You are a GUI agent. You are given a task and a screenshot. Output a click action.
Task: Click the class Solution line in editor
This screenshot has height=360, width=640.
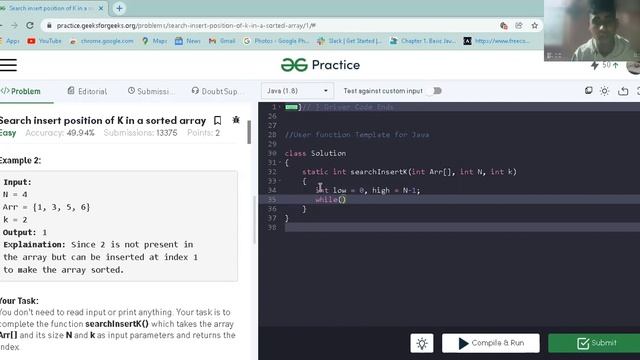pyautogui.click(x=316, y=153)
